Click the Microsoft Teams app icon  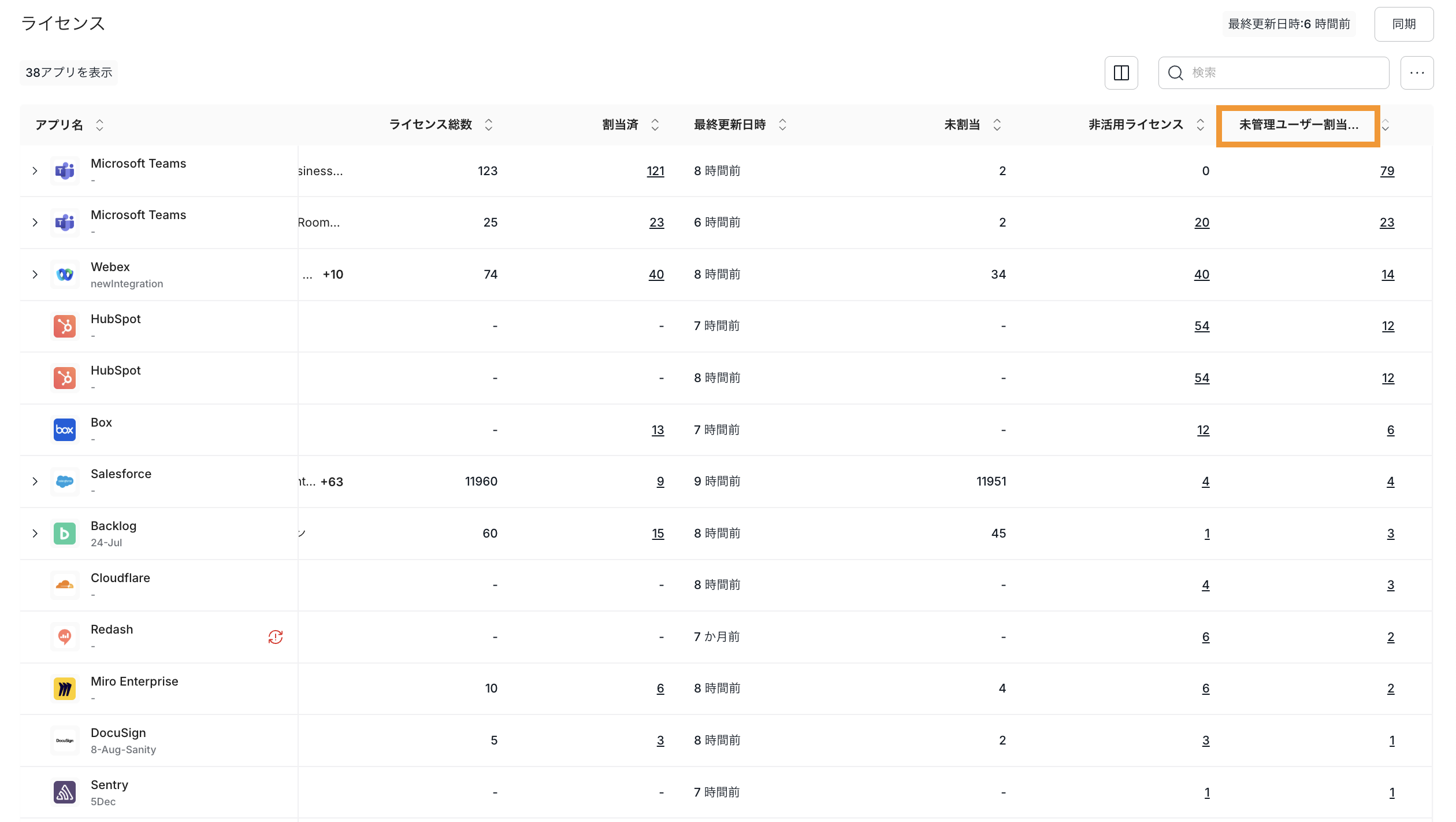click(64, 170)
